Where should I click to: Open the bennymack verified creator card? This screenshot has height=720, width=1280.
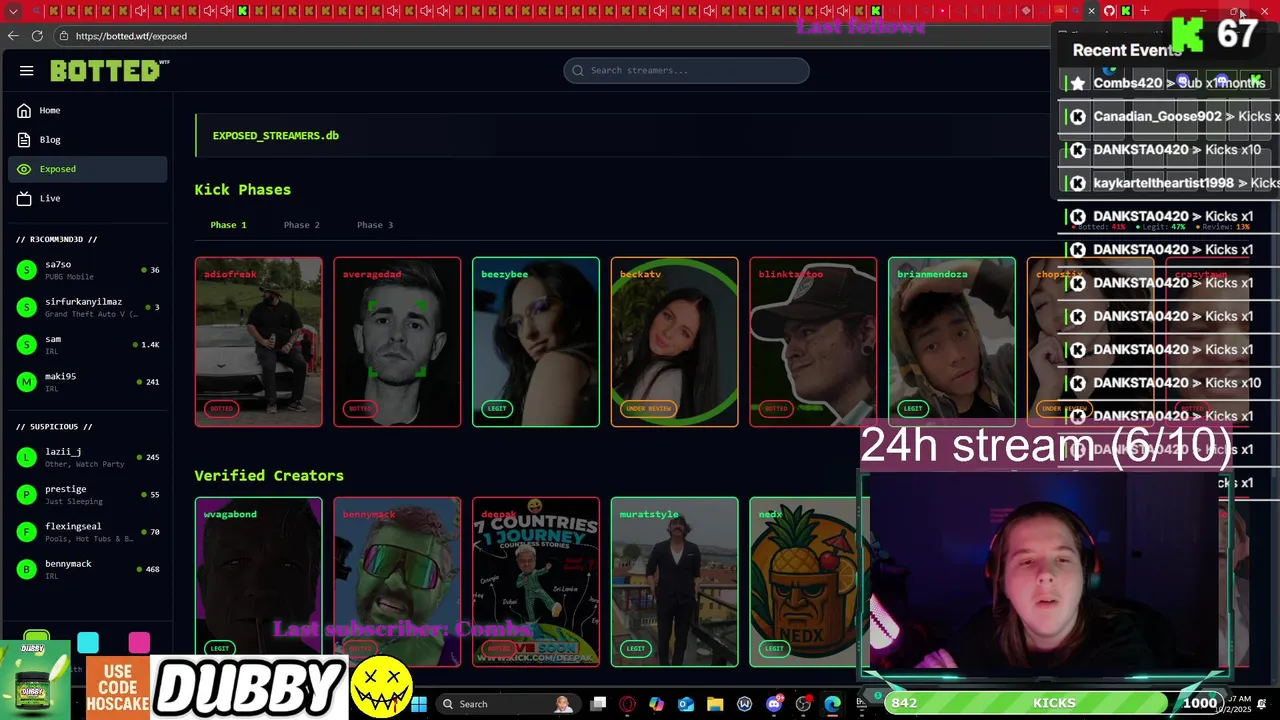point(397,582)
